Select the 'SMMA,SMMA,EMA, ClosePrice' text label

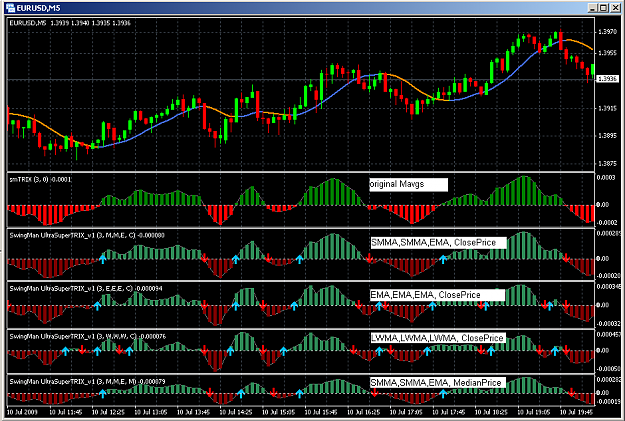coord(438,242)
